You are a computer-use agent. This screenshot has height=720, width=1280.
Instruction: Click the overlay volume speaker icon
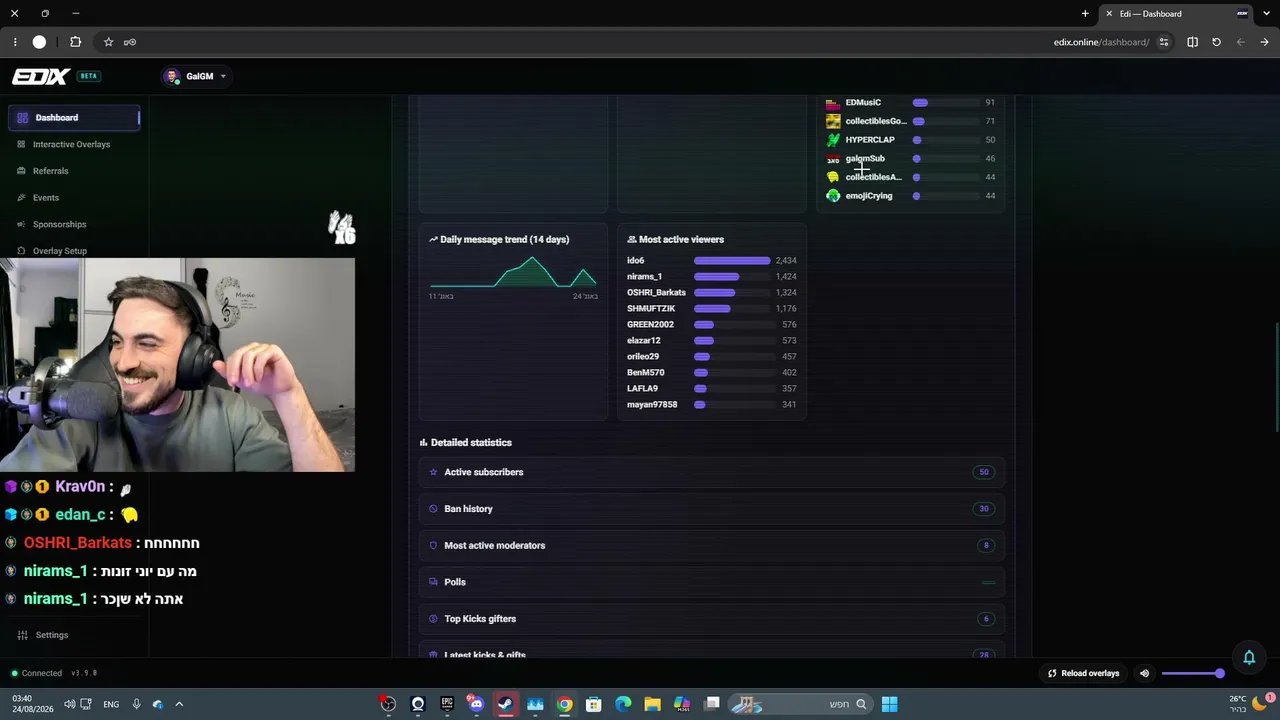[x=1145, y=673]
